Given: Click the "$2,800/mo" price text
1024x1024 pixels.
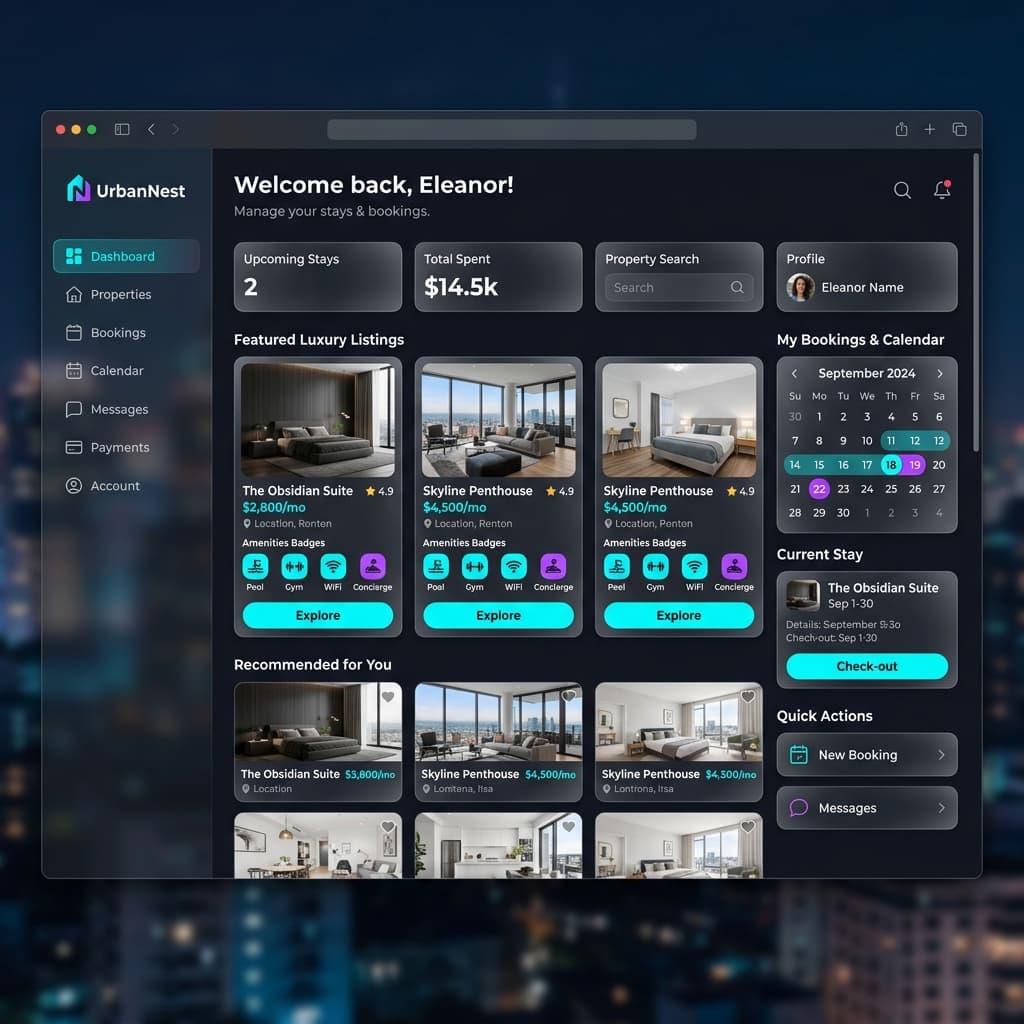Looking at the screenshot, I should 274,507.
